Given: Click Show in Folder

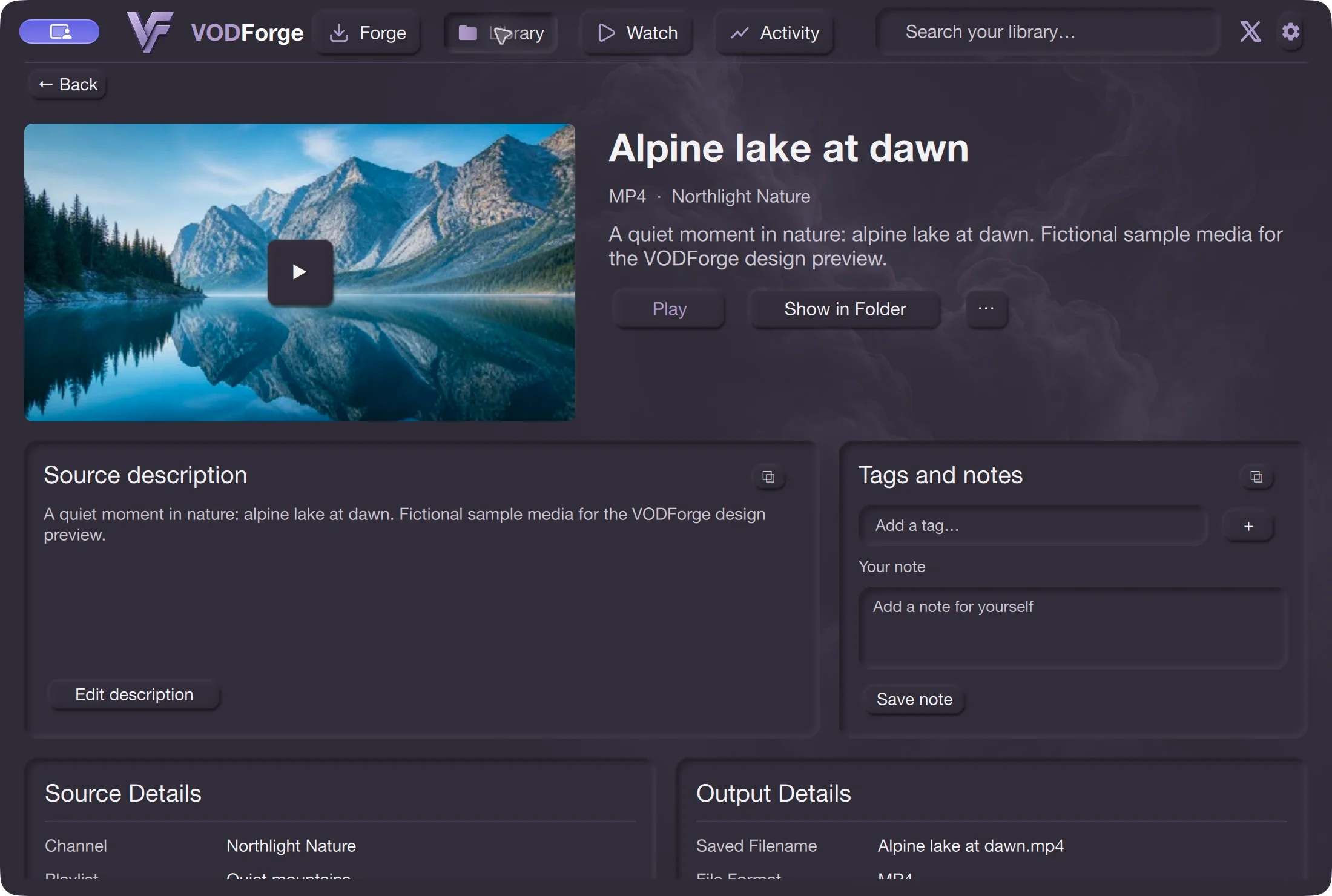Looking at the screenshot, I should click(845, 309).
